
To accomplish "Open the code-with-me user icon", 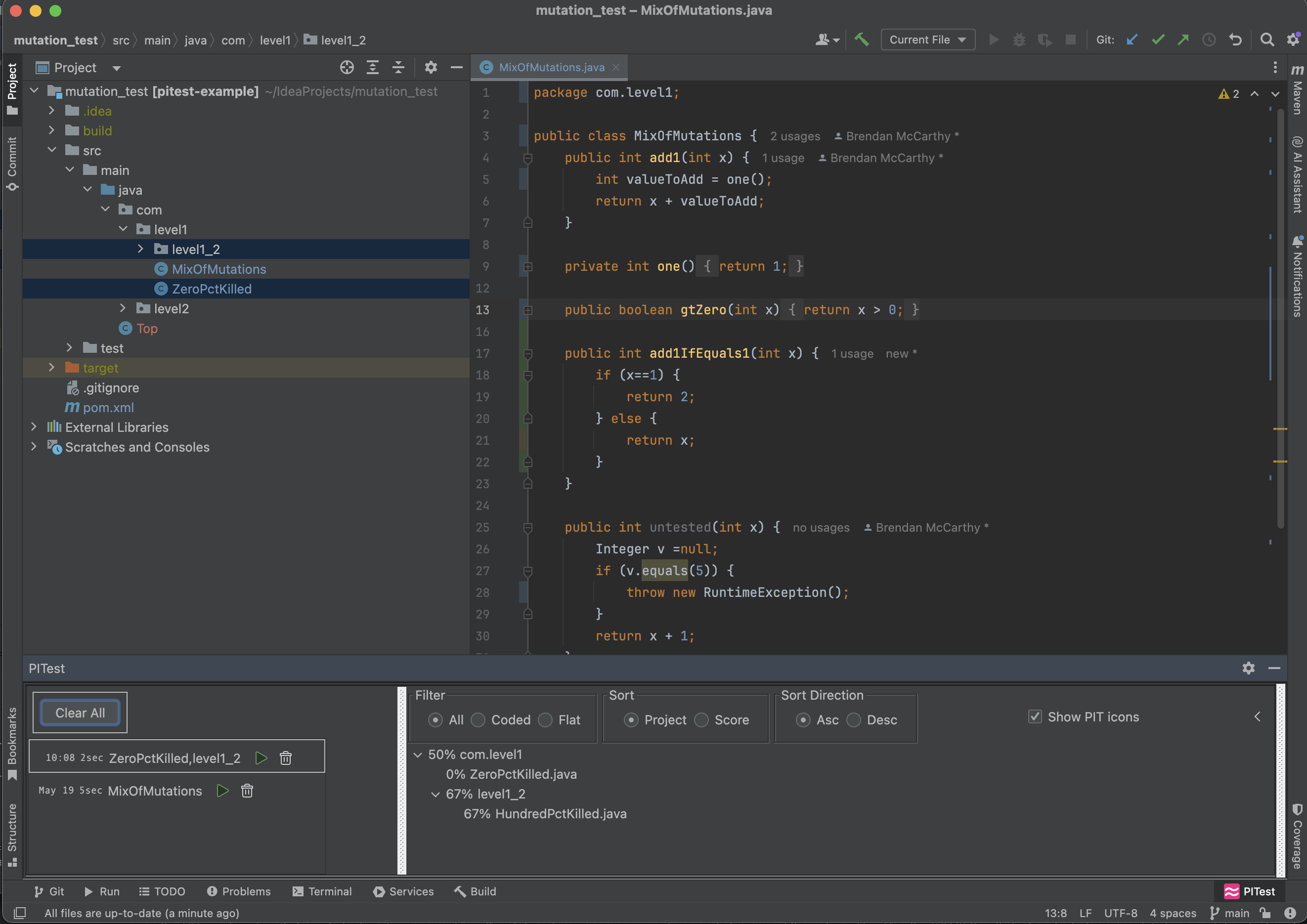I will (x=827, y=40).
